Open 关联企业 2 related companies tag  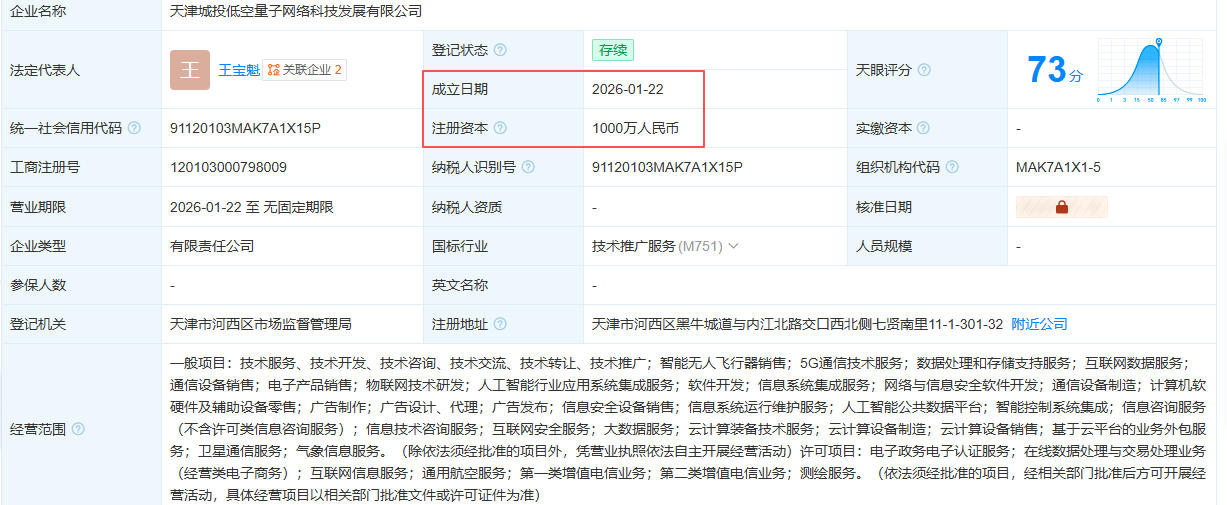[x=305, y=70]
